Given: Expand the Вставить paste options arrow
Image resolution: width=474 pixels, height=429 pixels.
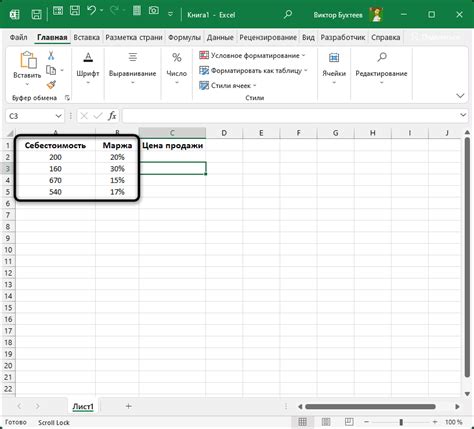Looking at the screenshot, I should pyautogui.click(x=27, y=84).
